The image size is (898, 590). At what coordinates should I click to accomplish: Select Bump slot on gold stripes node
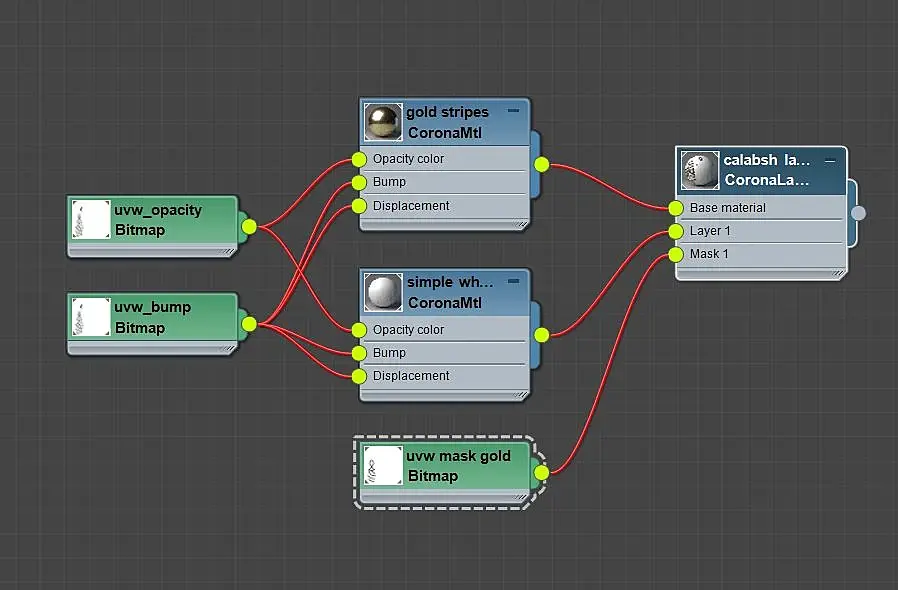point(443,182)
